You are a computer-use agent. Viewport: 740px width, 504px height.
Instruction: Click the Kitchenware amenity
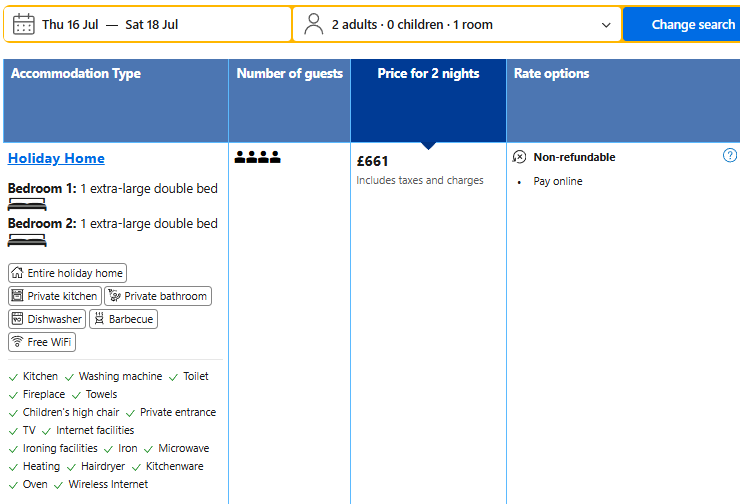(175, 466)
